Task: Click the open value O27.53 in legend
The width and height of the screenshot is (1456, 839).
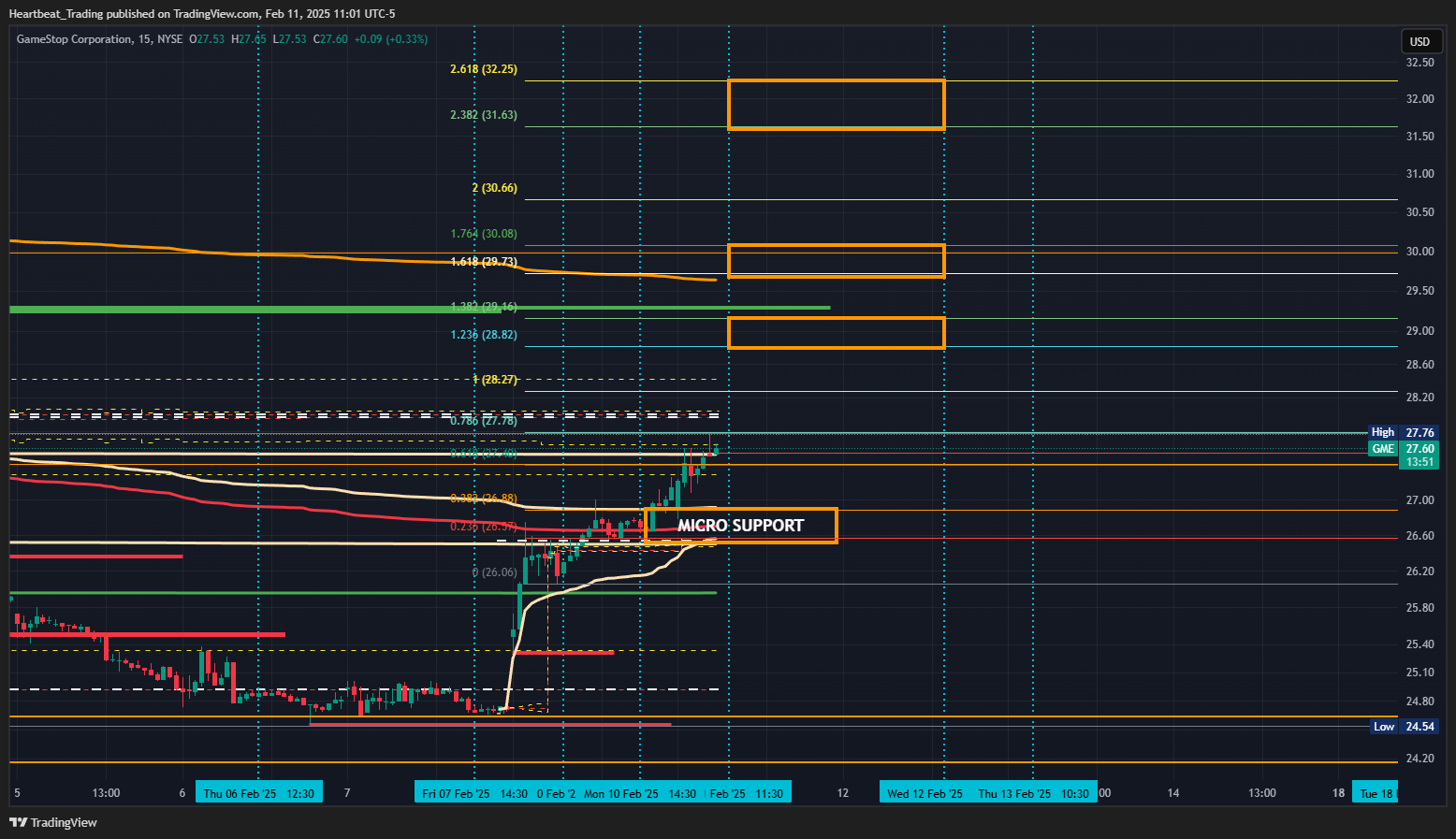Action: (207, 39)
